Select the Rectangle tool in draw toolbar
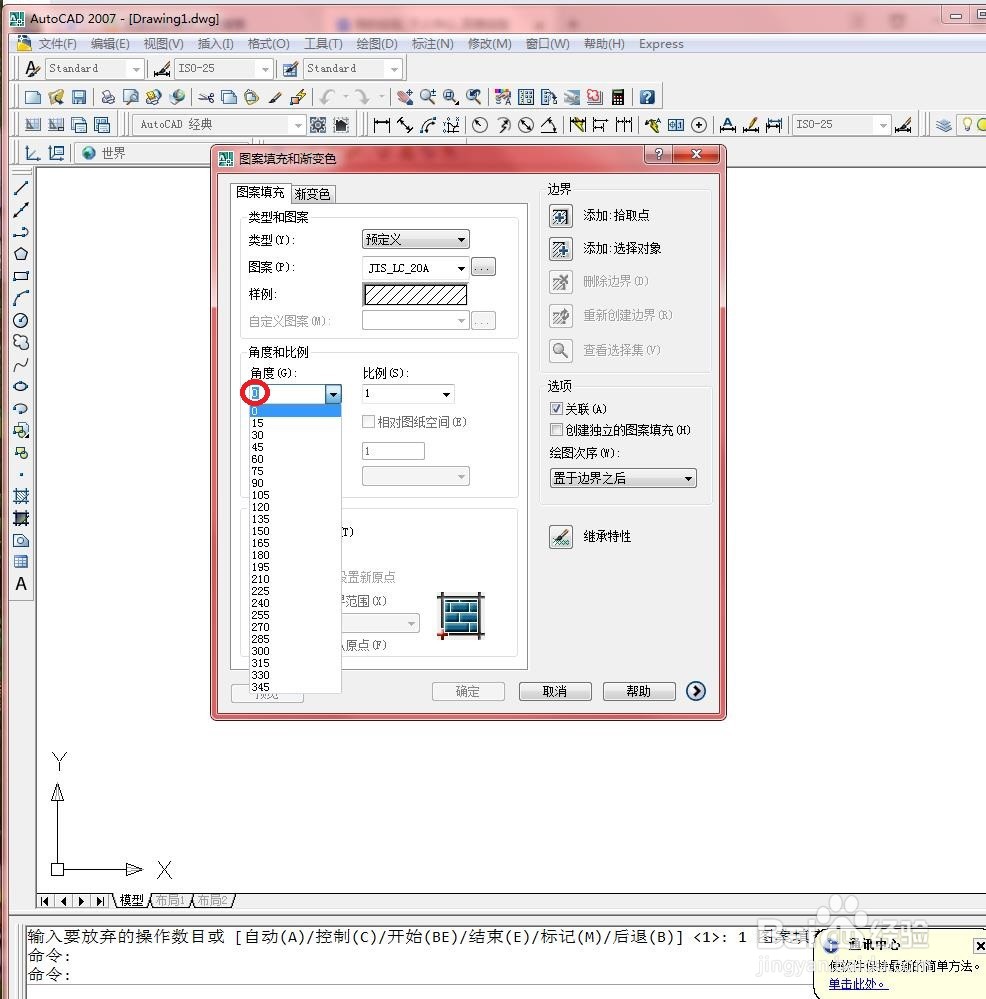 [x=21, y=276]
